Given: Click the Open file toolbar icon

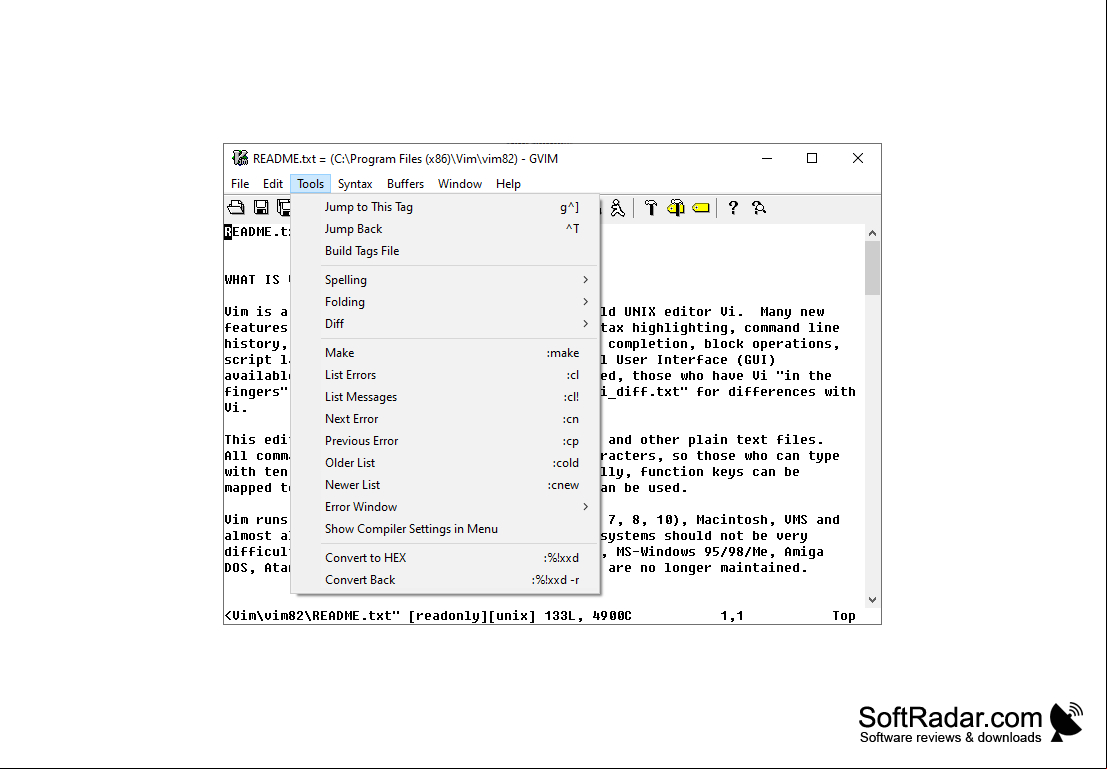Looking at the screenshot, I should pos(236,207).
